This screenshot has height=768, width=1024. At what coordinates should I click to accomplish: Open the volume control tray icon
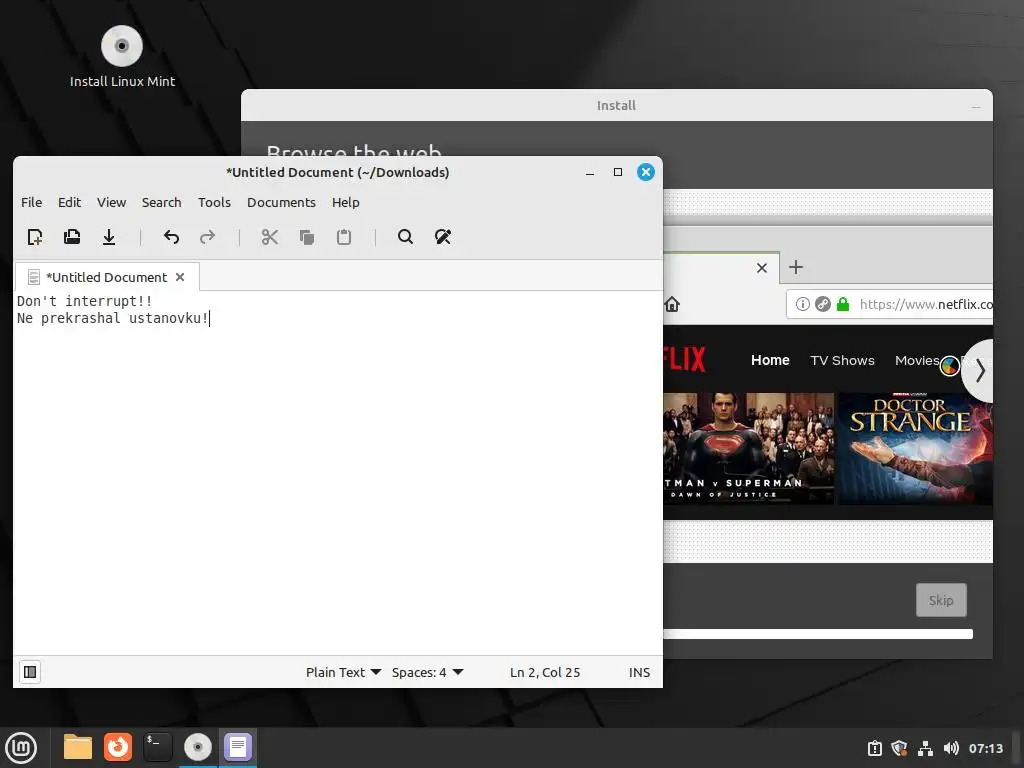coord(951,748)
